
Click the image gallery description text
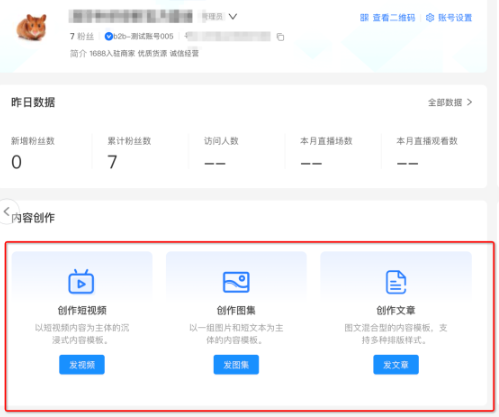click(236, 334)
